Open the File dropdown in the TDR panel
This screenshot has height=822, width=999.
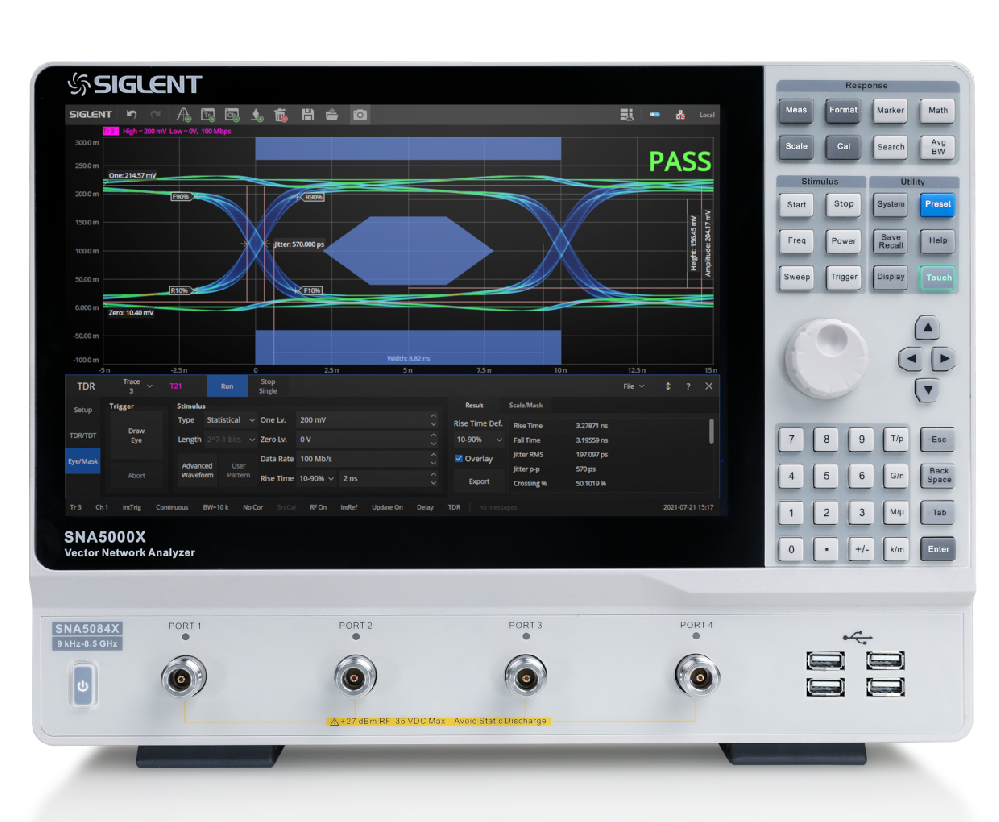tap(634, 386)
